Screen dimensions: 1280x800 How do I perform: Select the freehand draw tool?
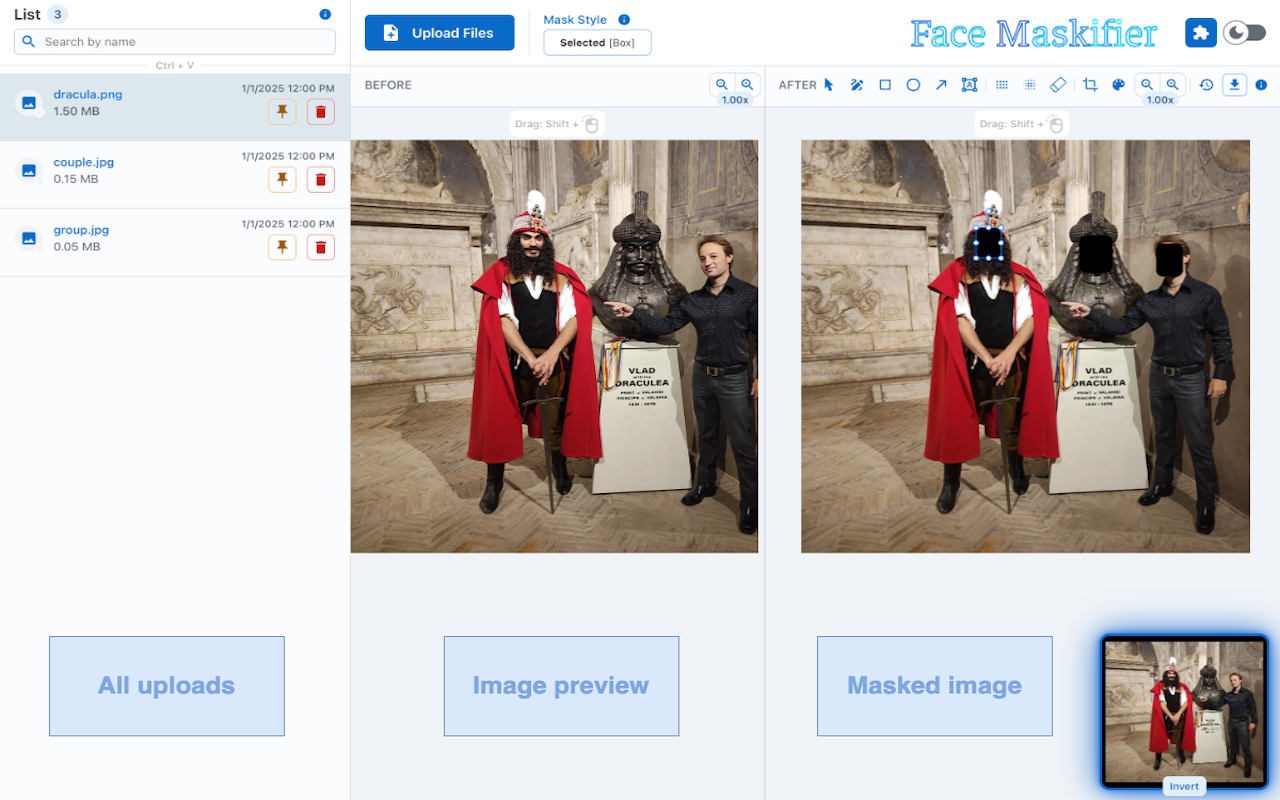856,84
